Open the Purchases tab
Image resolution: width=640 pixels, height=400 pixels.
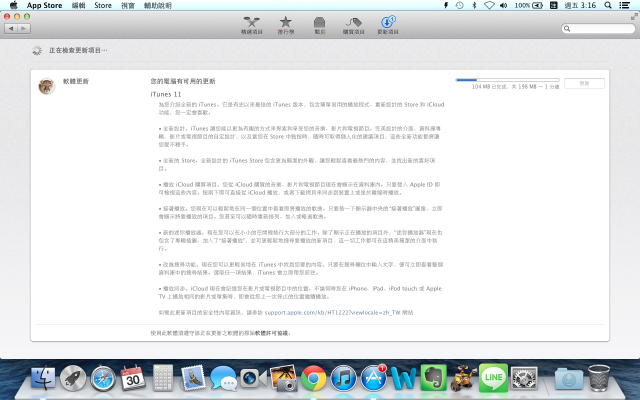(x=353, y=25)
